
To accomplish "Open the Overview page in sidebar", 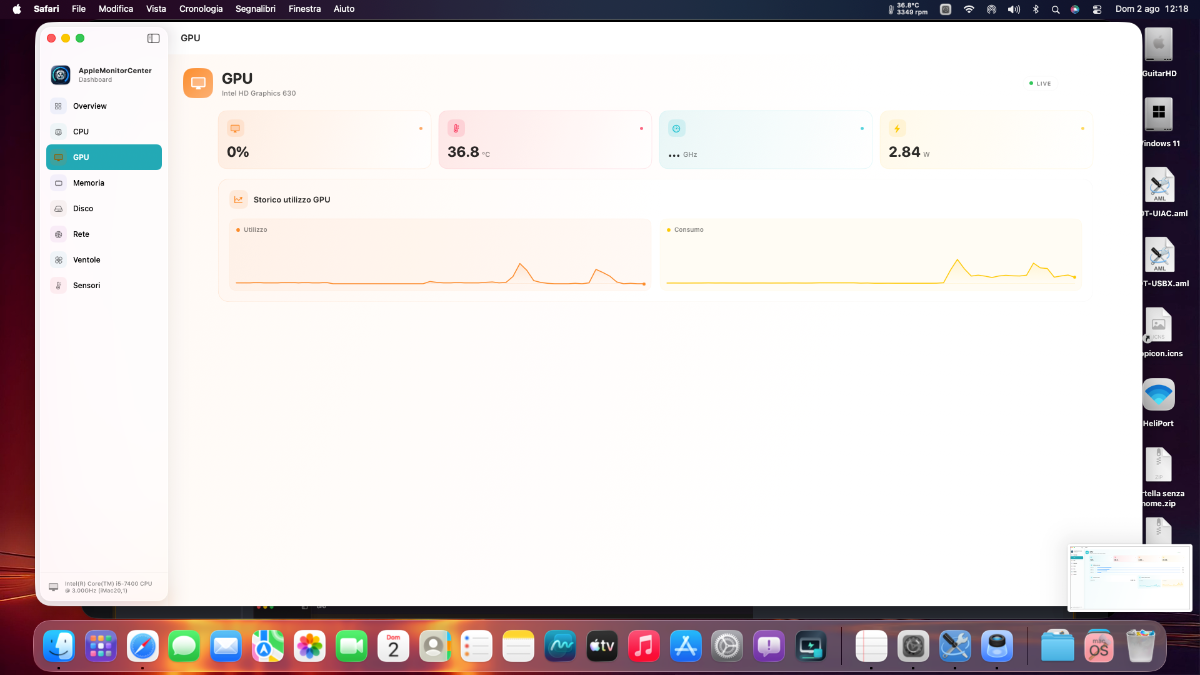I will pos(104,106).
